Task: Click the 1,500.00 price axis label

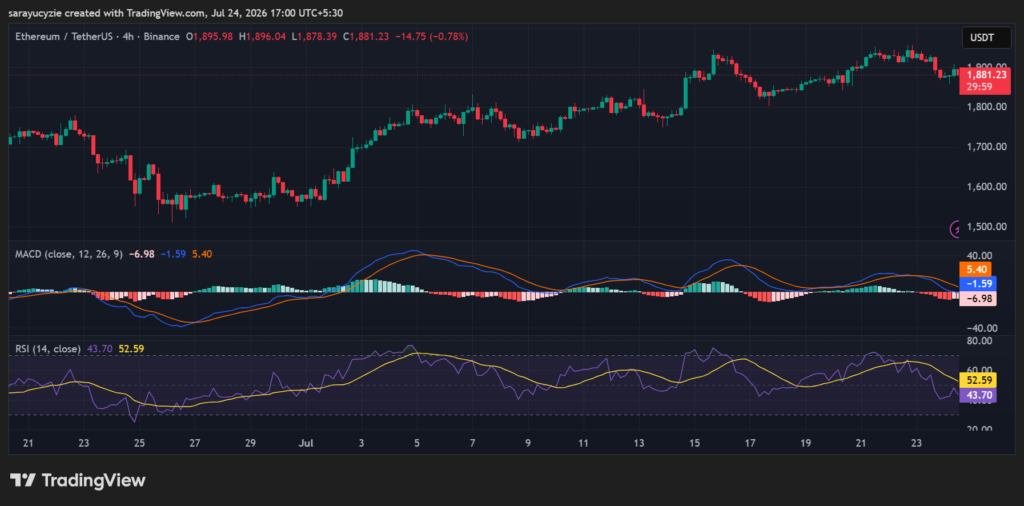Action: click(986, 227)
